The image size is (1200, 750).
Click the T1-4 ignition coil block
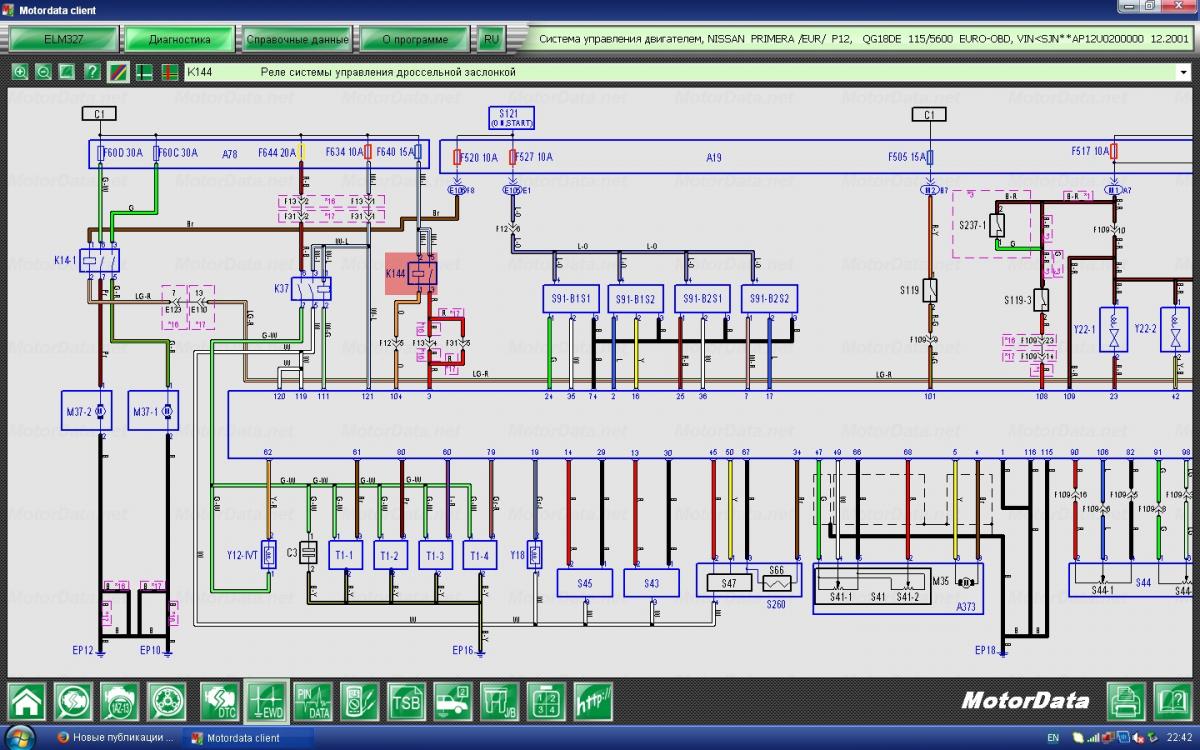click(480, 556)
